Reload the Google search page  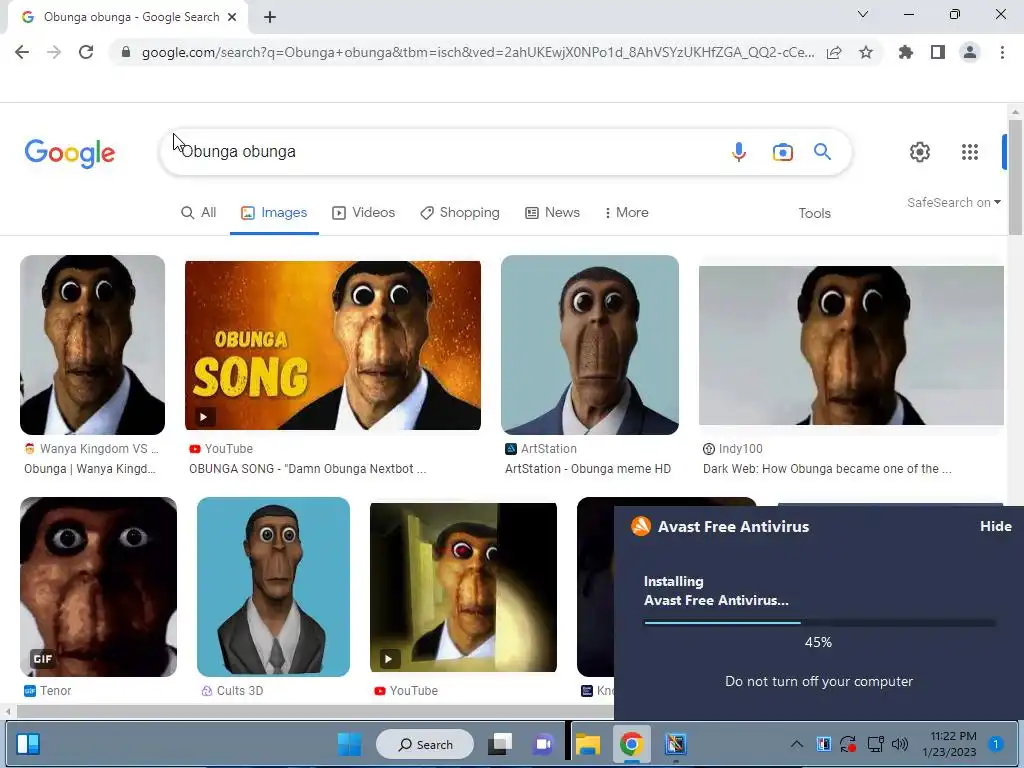click(86, 52)
